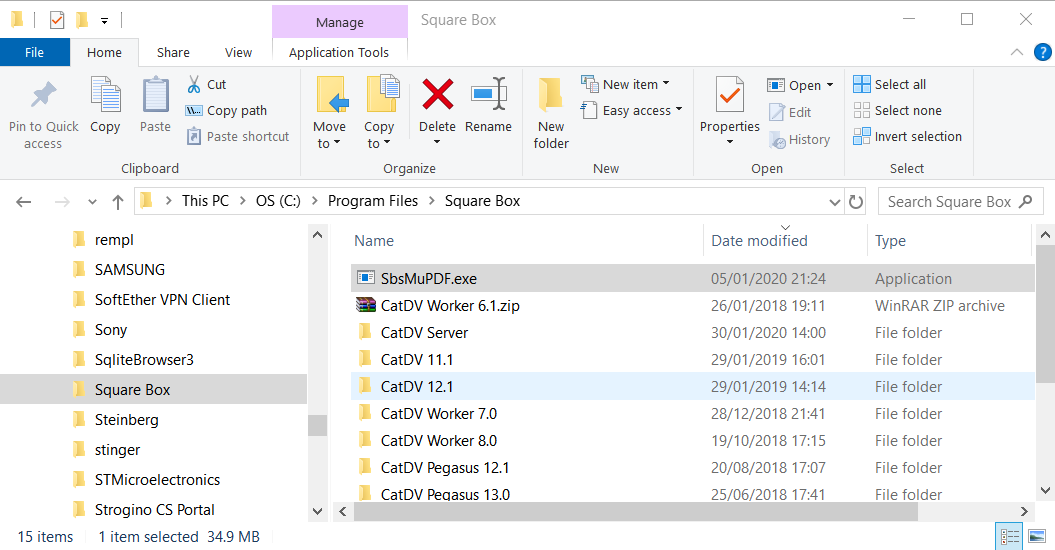Select the SqliteBrowser3 folder
The height and width of the screenshot is (550, 1055).
point(144,359)
